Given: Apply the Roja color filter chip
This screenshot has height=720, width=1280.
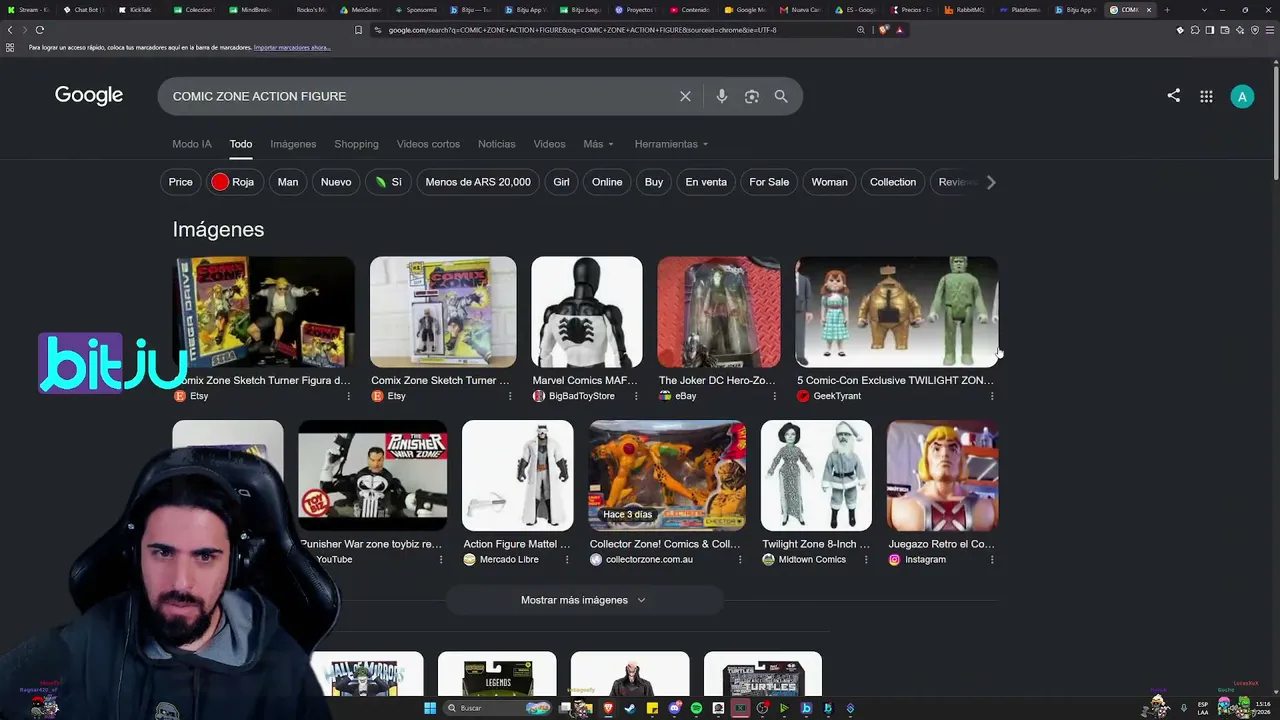Looking at the screenshot, I should pos(233,182).
